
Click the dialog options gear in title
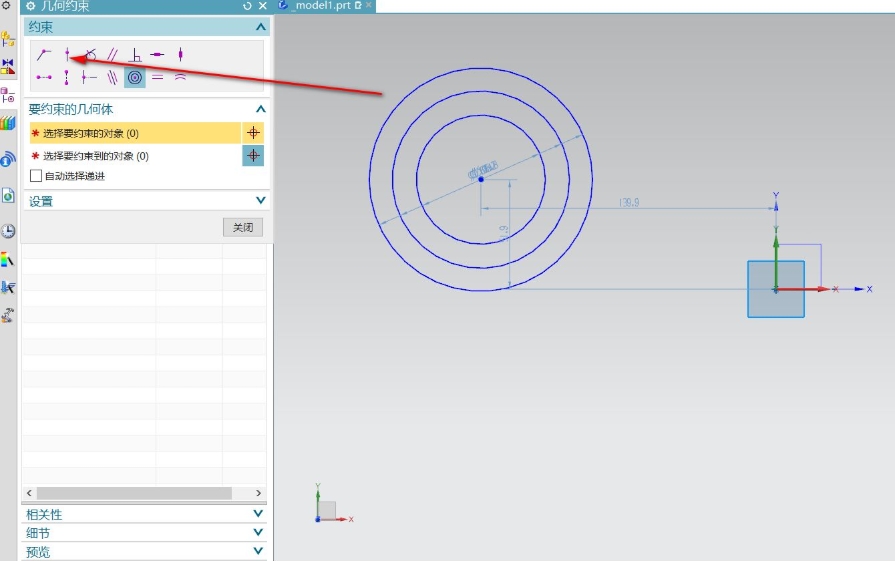click(x=30, y=6)
